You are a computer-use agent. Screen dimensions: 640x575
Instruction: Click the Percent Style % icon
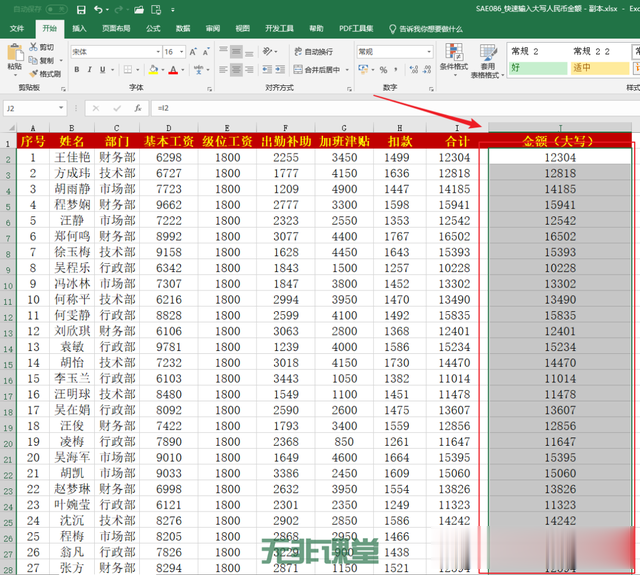[x=383, y=70]
